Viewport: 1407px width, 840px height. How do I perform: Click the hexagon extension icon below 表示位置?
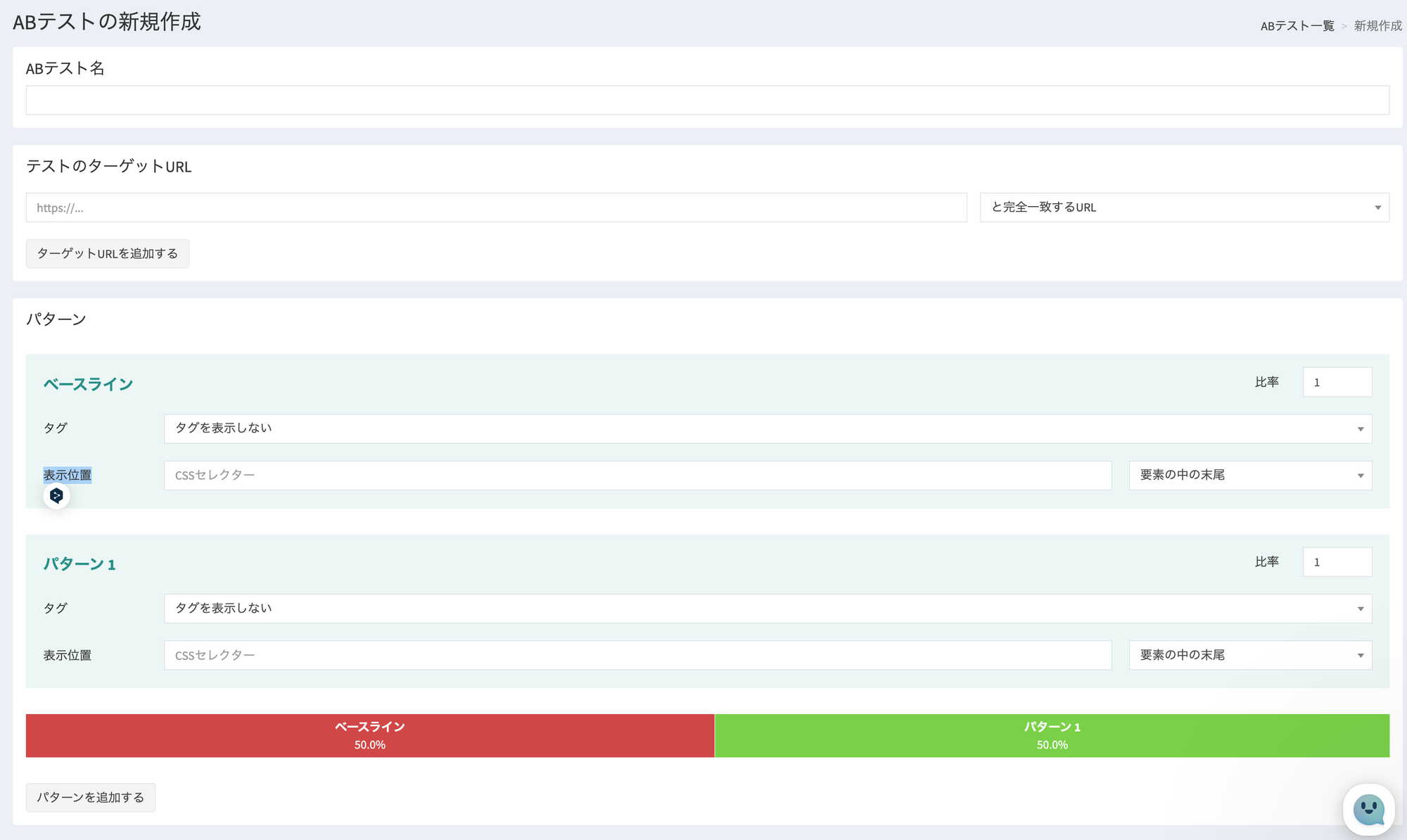[57, 495]
